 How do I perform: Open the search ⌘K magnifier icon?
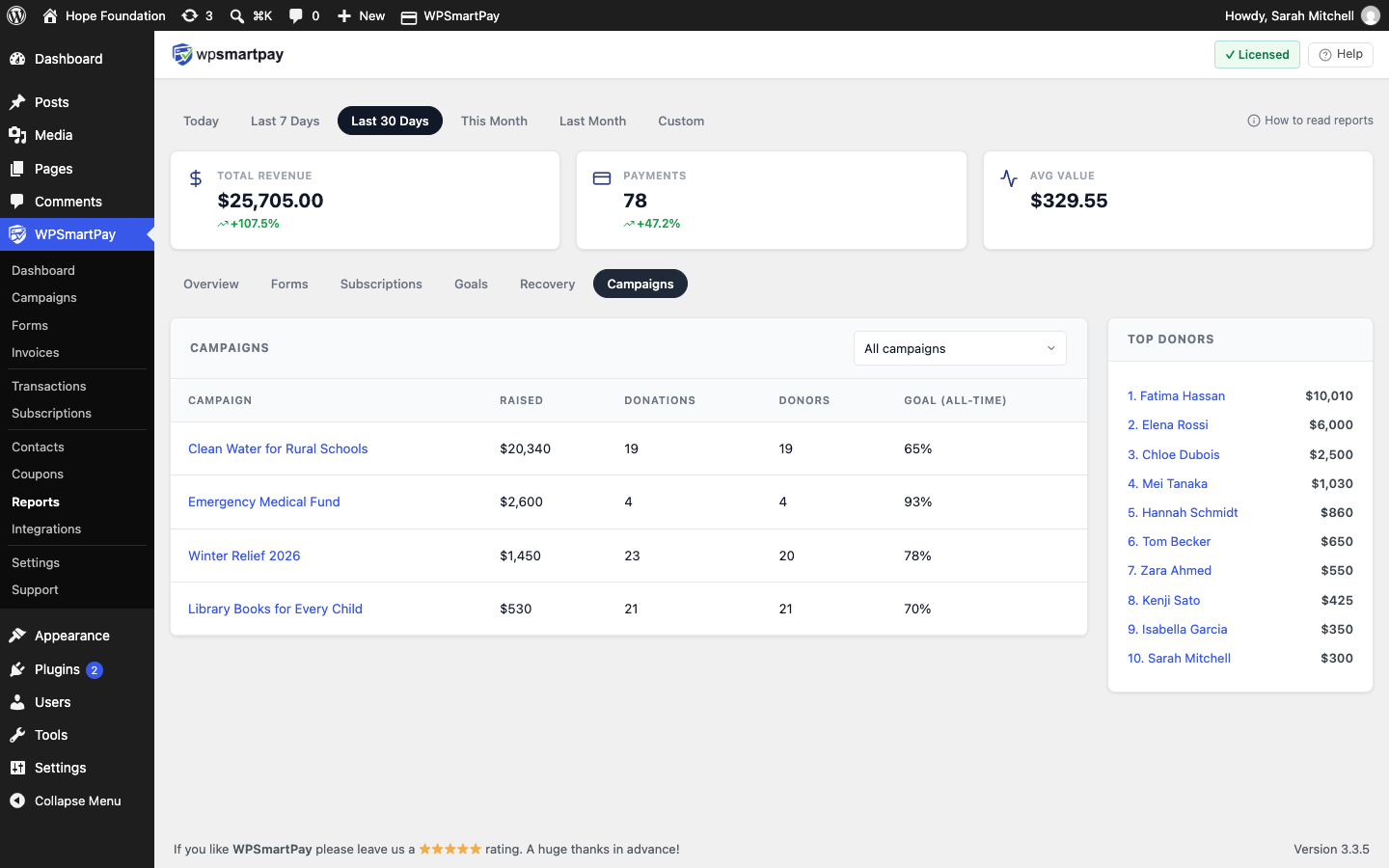pyautogui.click(x=236, y=15)
